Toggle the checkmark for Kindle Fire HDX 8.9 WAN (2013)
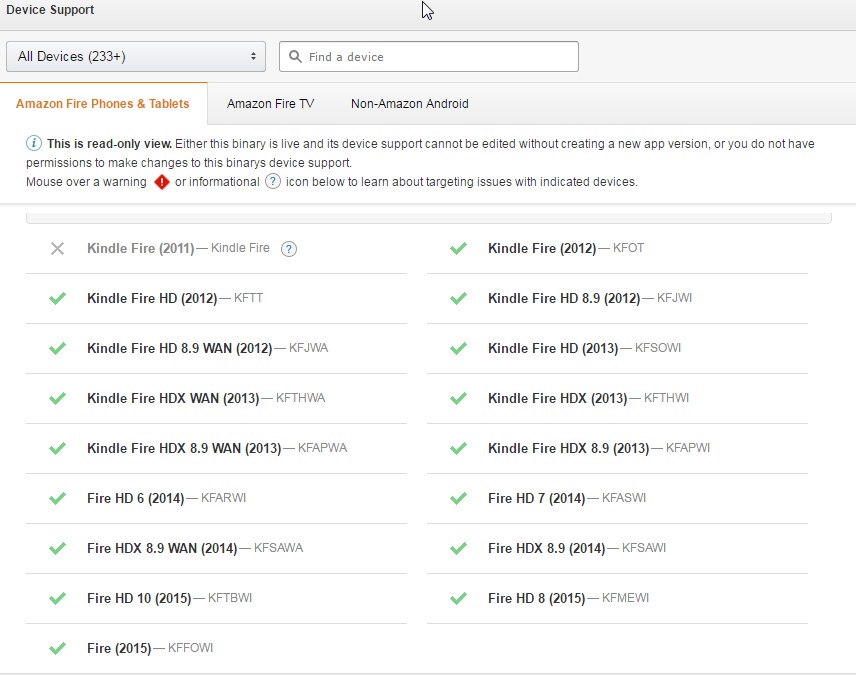Image resolution: width=856 pixels, height=675 pixels. coord(57,448)
